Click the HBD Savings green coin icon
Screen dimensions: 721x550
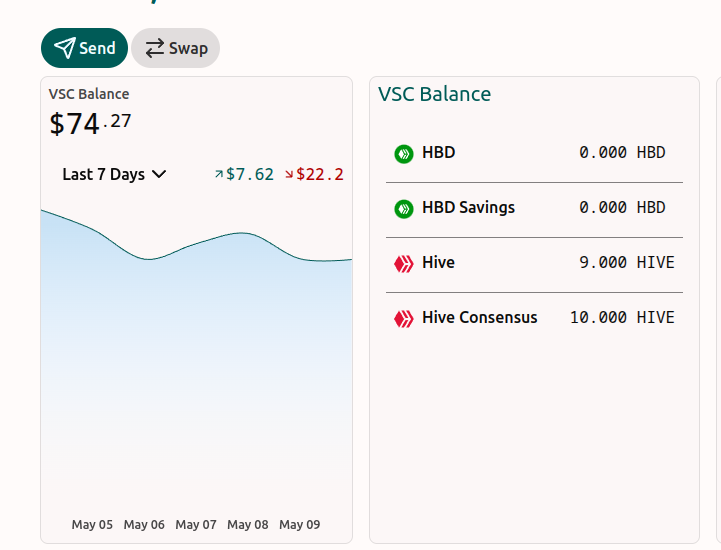[404, 209]
